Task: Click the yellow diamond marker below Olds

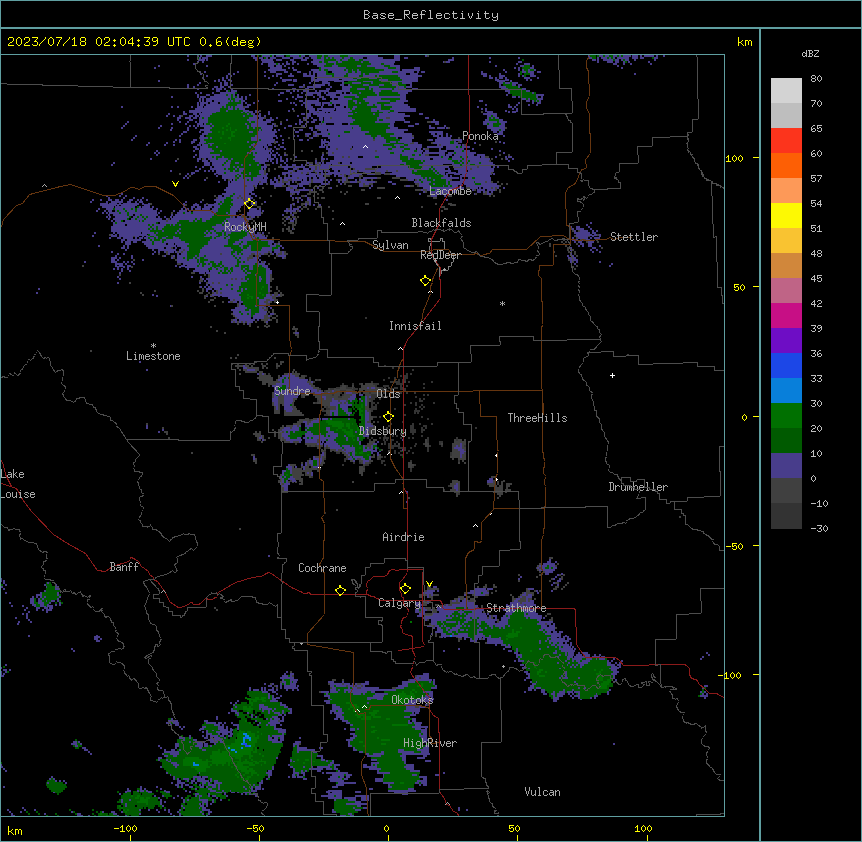Action: click(388, 417)
